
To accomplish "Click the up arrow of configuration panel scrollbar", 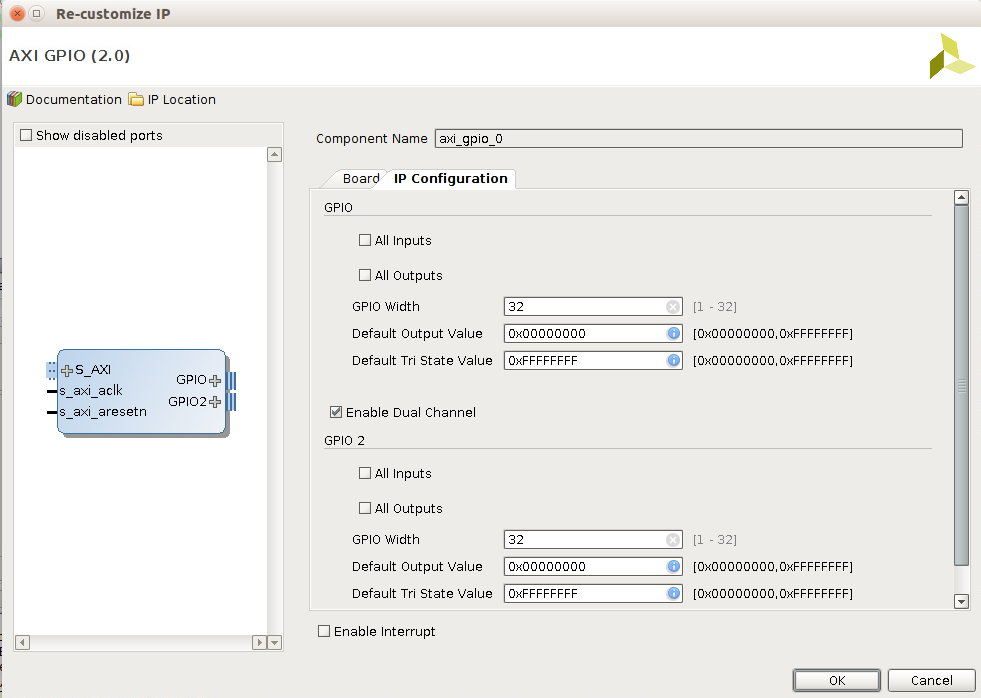I will coord(962,198).
